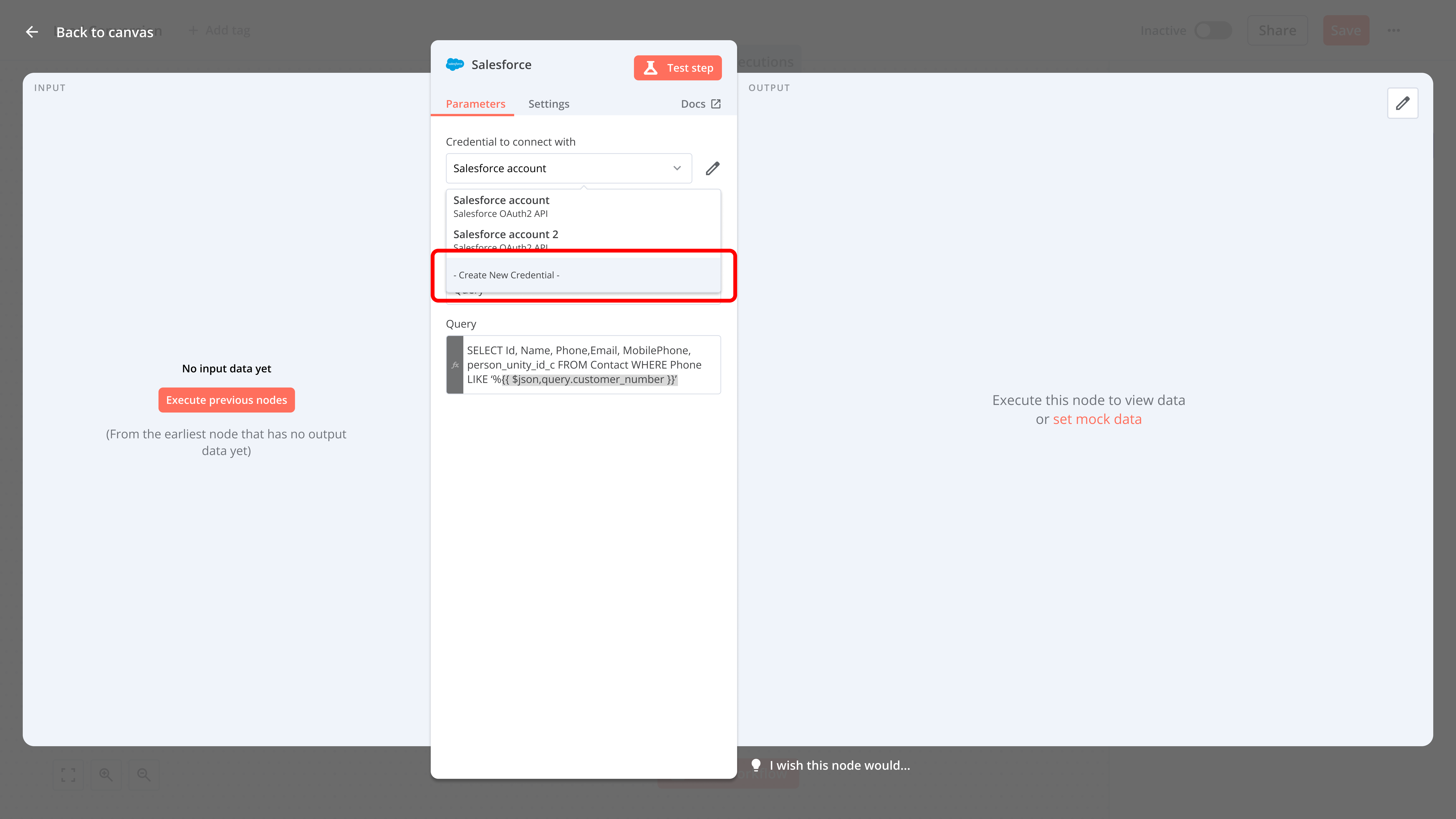1456x819 pixels.
Task: Click the 'Add tag' label
Action: coord(228,31)
